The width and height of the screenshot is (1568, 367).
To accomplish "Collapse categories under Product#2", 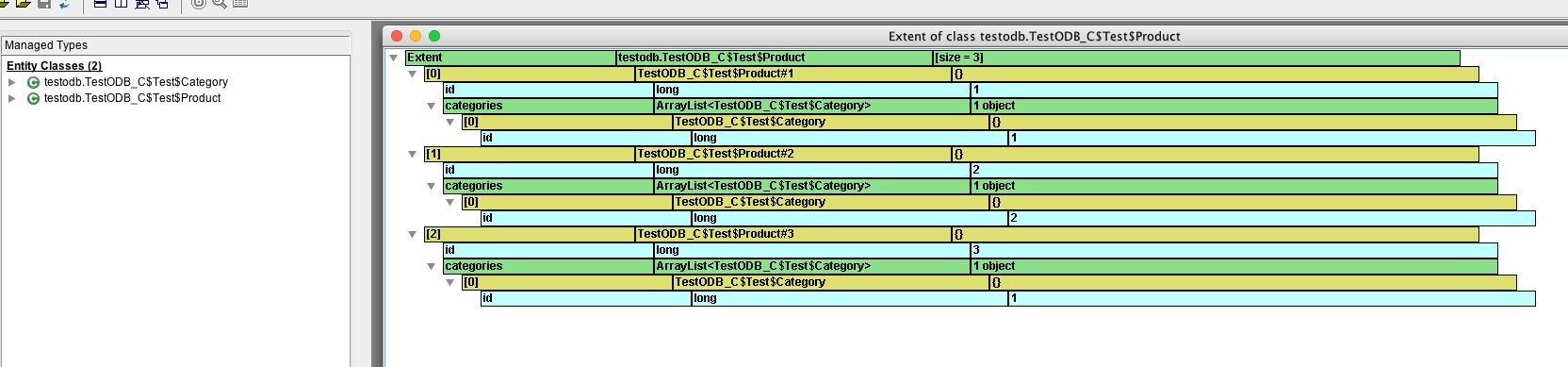I will tap(432, 186).
